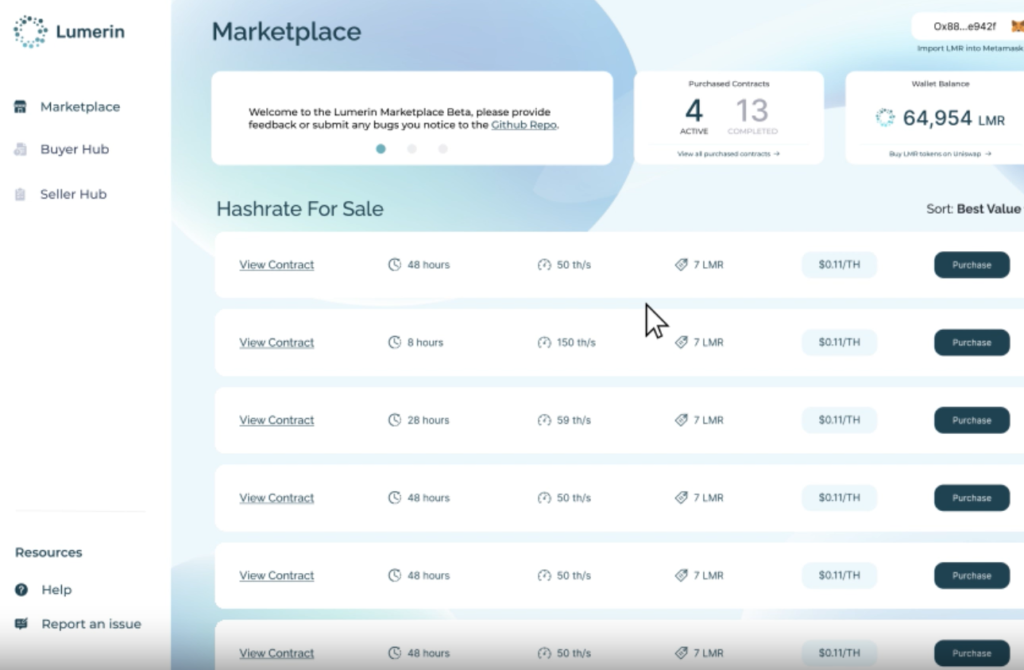Click the Buyer Hub sidebar icon
Viewport: 1024px width, 670px height.
(20, 150)
